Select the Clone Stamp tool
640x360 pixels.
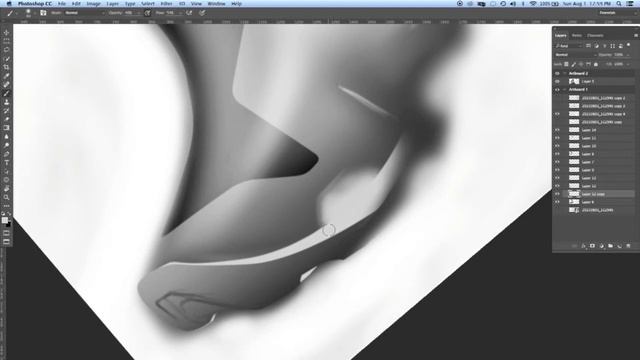[6, 102]
